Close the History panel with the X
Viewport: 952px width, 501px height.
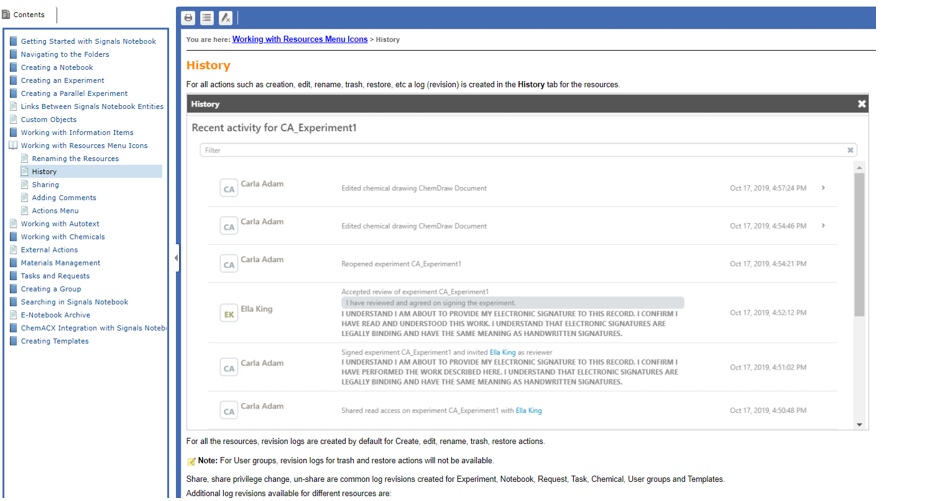[862, 104]
